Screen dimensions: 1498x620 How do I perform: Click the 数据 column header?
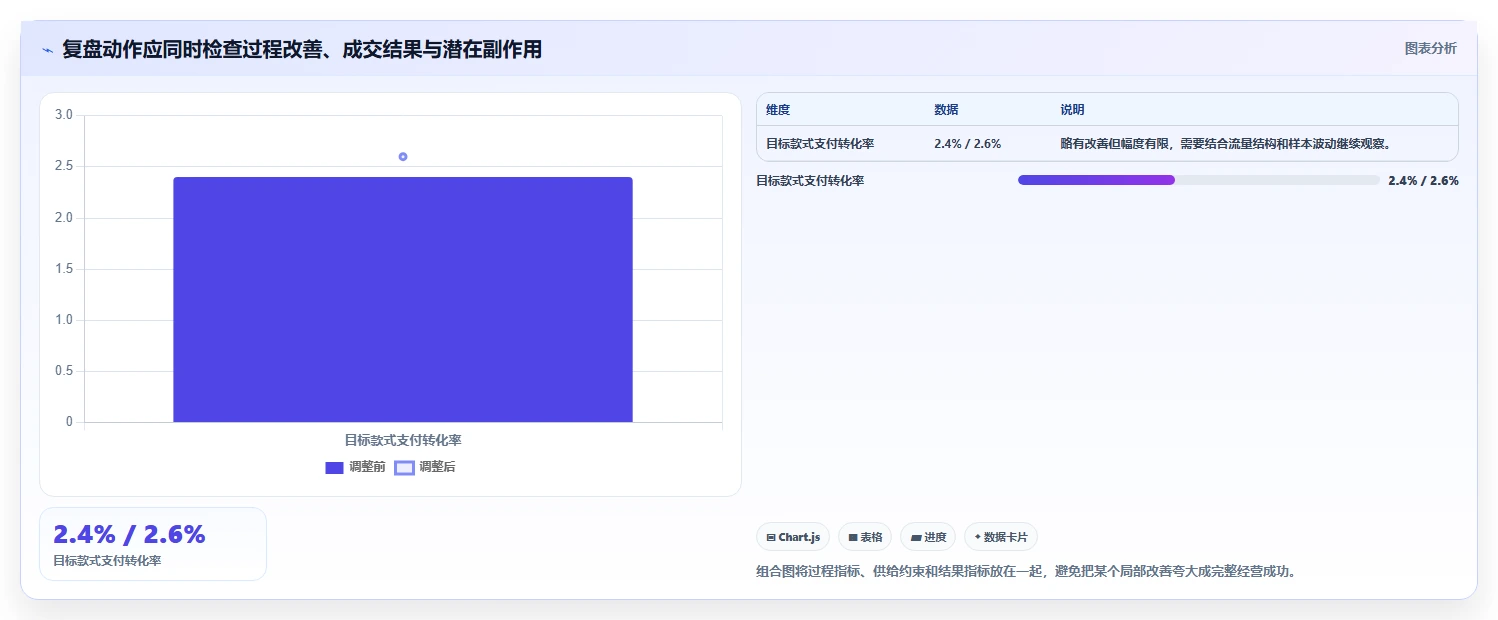946,110
